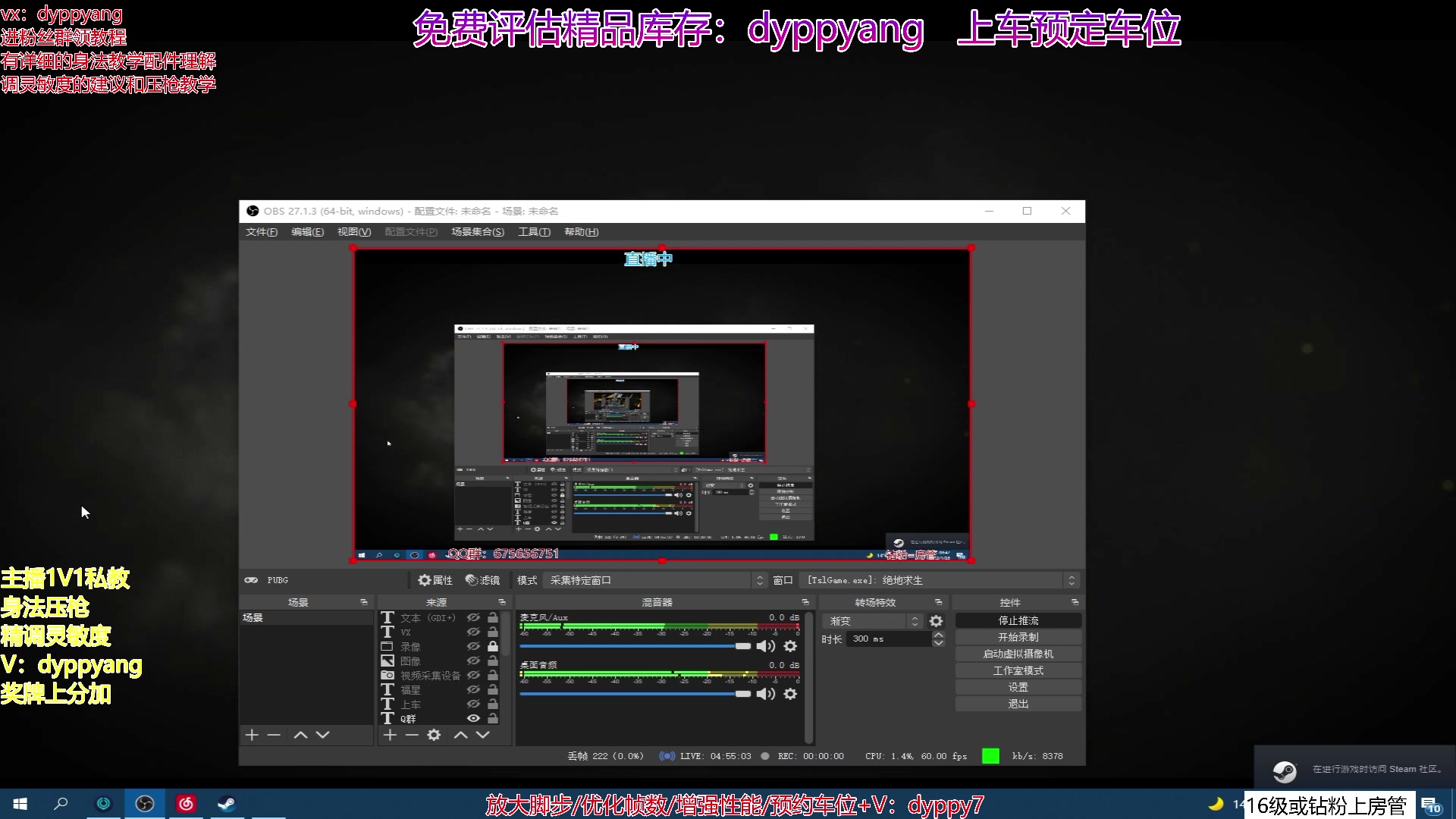Mute 麦克风/Aux speaker icon
The height and width of the screenshot is (819, 1456).
point(766,646)
